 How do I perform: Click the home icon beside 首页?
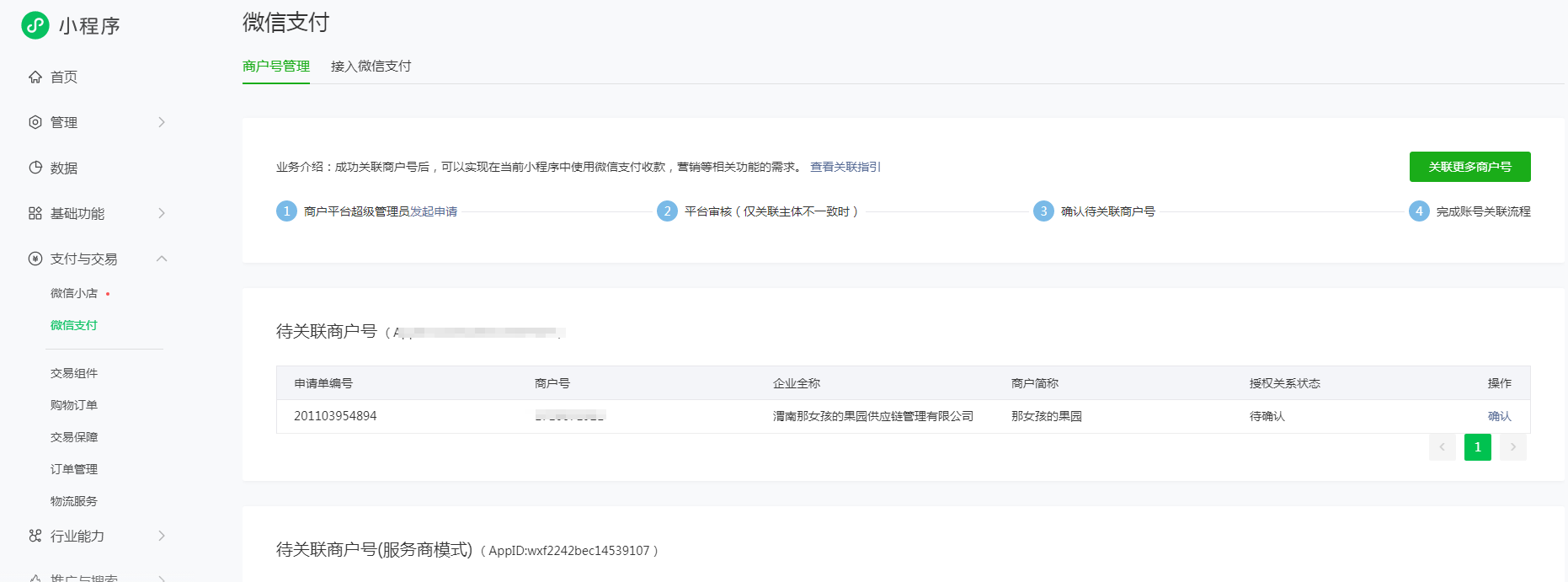coord(35,77)
